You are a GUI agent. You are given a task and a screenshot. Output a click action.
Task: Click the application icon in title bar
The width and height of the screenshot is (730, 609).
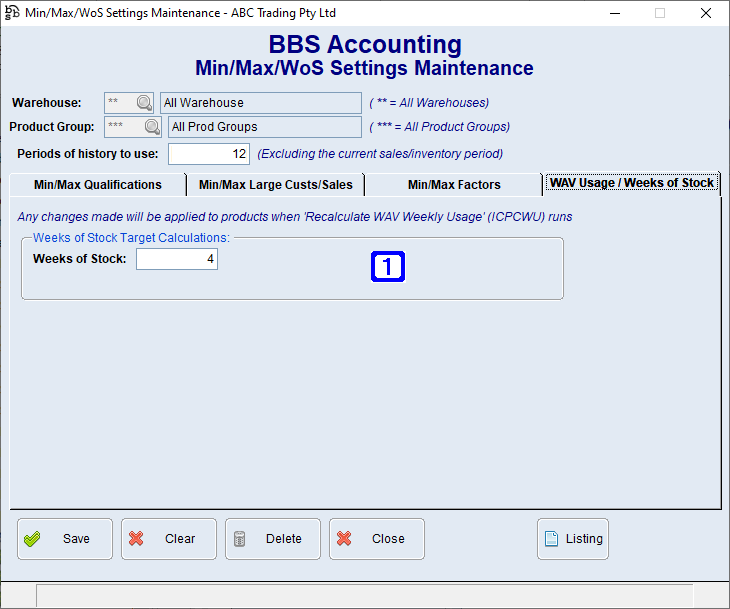[x=12, y=13]
